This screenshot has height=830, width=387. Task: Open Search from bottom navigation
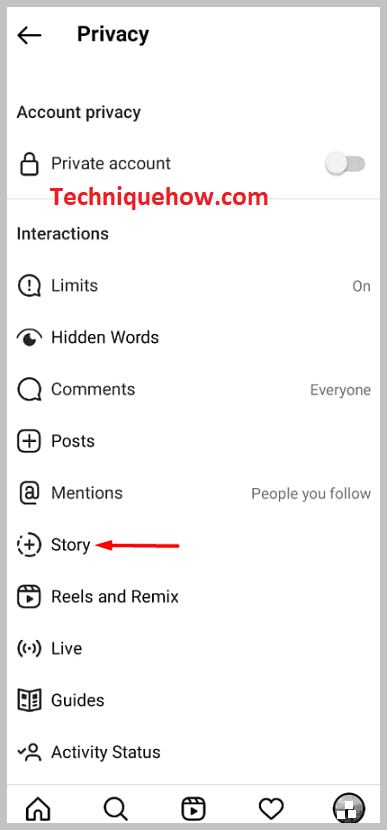(x=115, y=808)
